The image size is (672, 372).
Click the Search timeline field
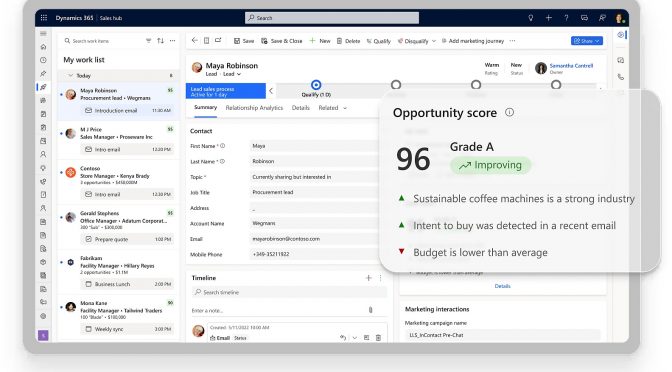(x=289, y=292)
